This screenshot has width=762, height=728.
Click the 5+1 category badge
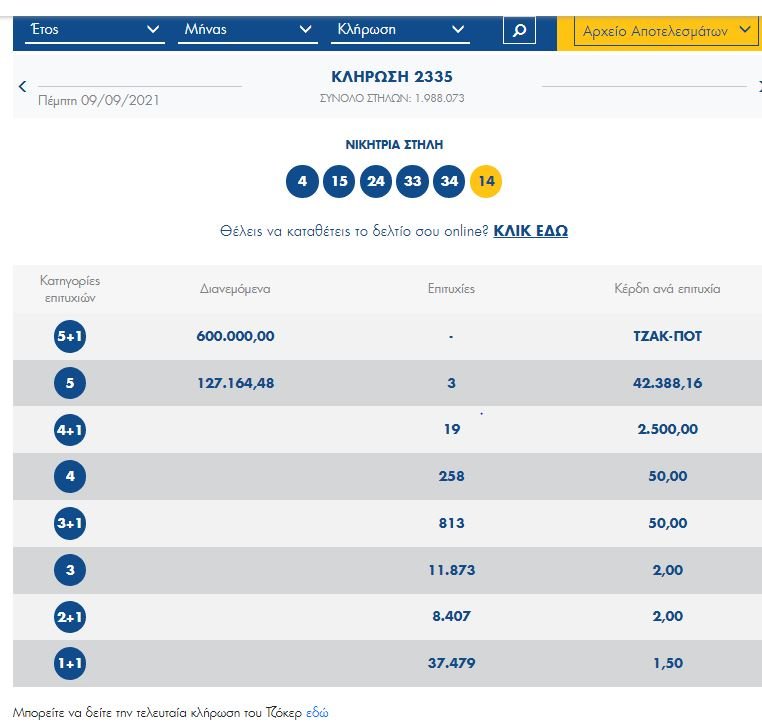pos(70,337)
